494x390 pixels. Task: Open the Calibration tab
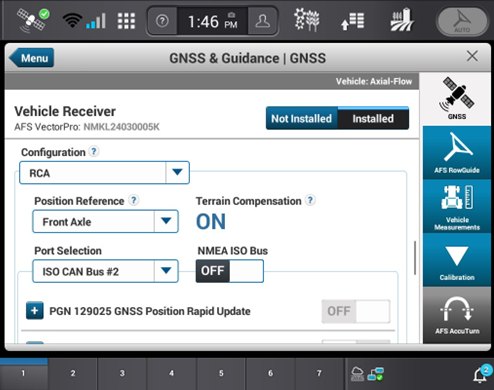coord(457,260)
